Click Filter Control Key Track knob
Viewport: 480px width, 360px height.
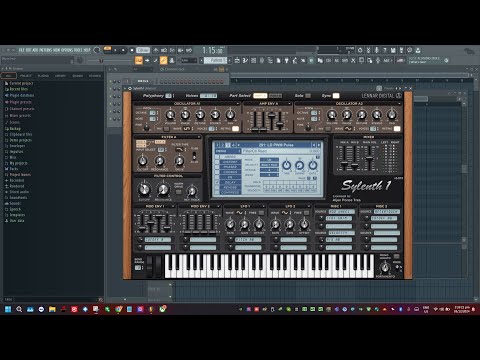(192, 191)
